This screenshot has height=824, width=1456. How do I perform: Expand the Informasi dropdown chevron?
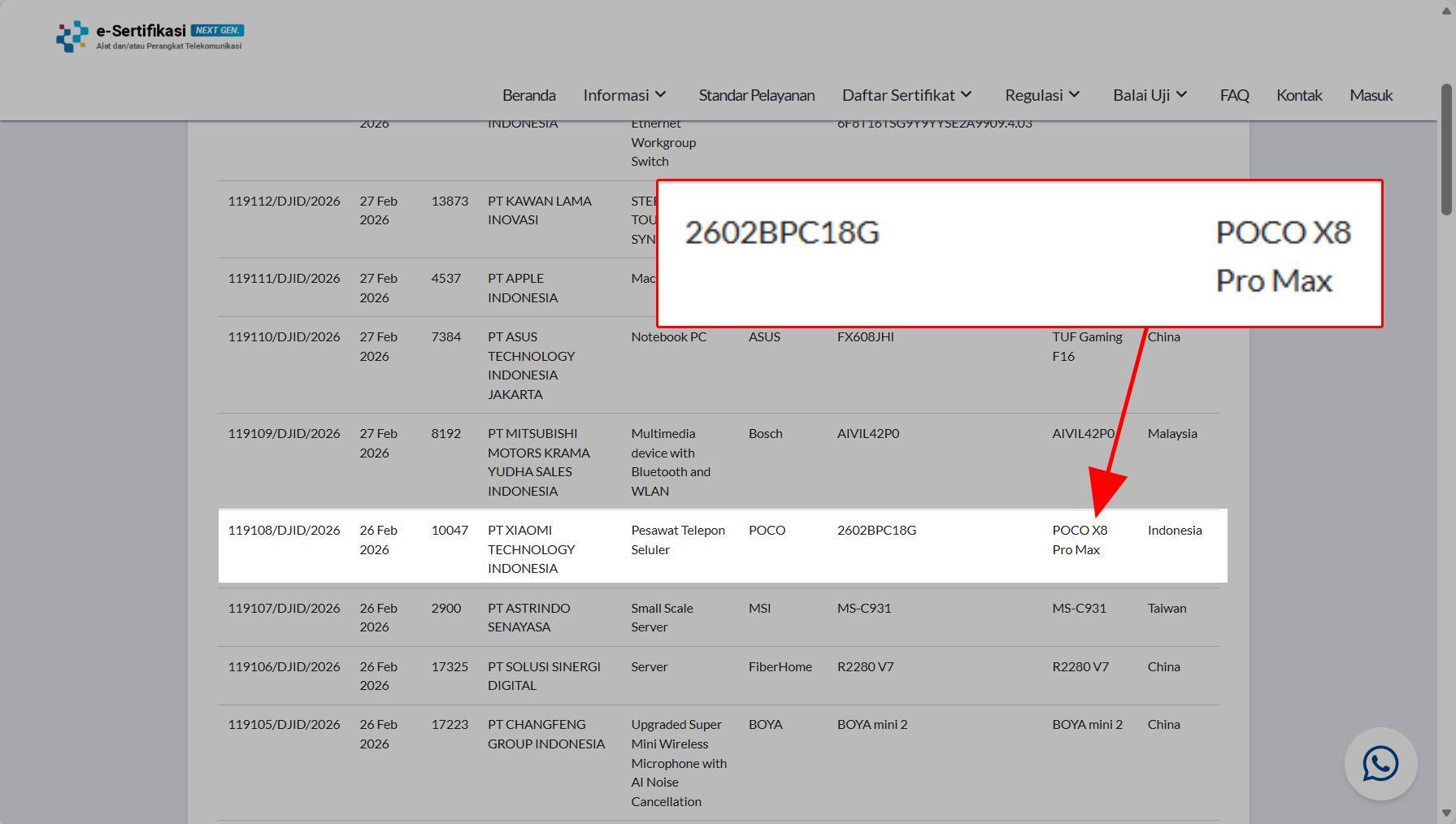(x=660, y=95)
